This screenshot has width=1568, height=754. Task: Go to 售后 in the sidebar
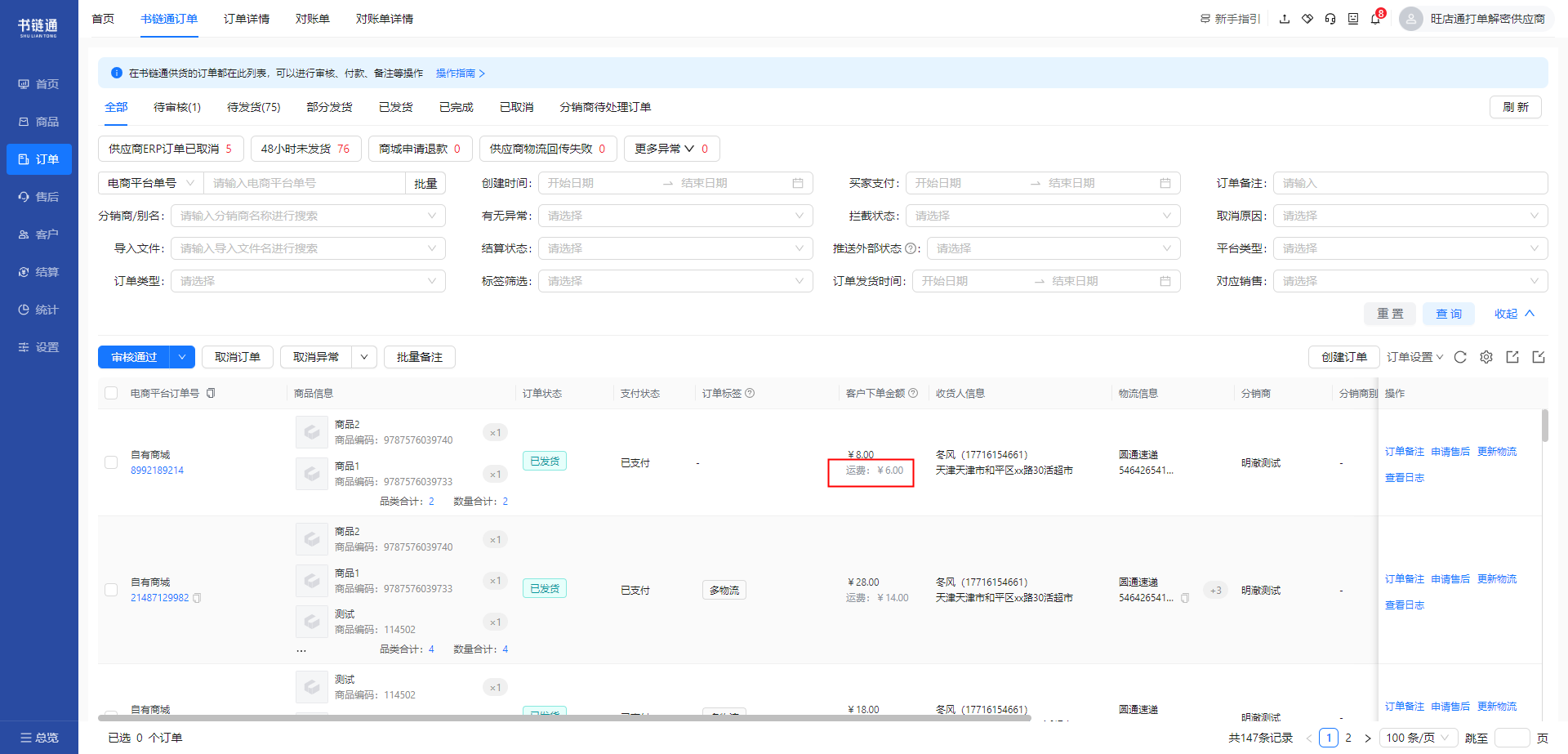coord(38,197)
